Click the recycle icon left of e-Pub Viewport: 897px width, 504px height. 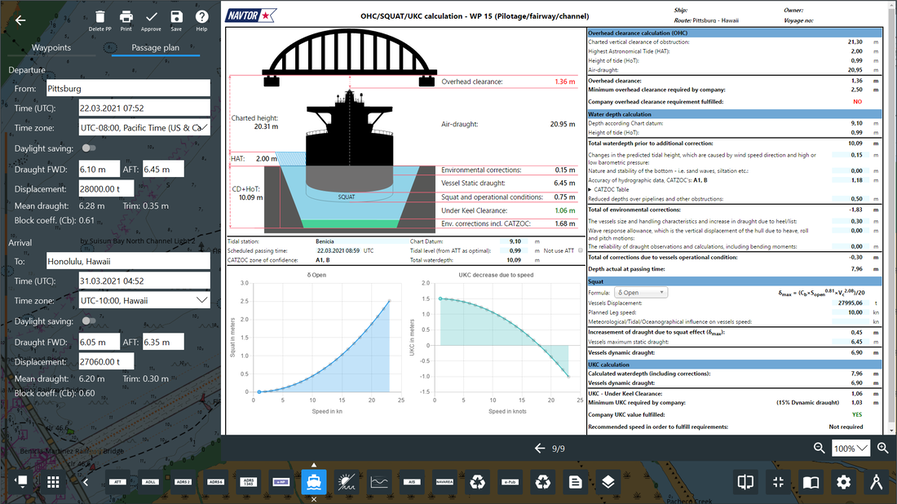pos(477,482)
